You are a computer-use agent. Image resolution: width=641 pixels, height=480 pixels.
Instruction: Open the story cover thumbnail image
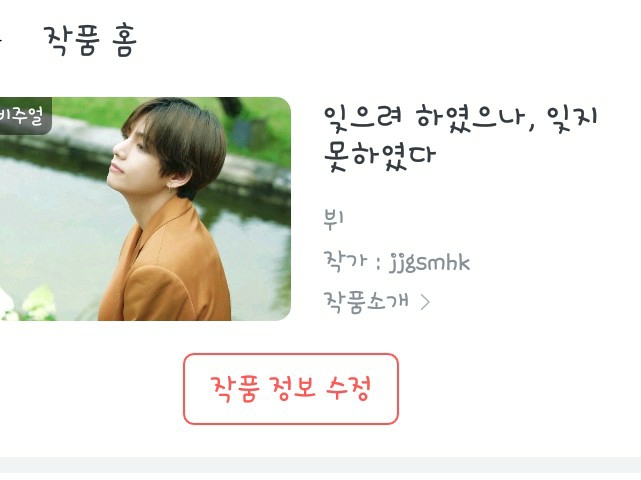145,209
